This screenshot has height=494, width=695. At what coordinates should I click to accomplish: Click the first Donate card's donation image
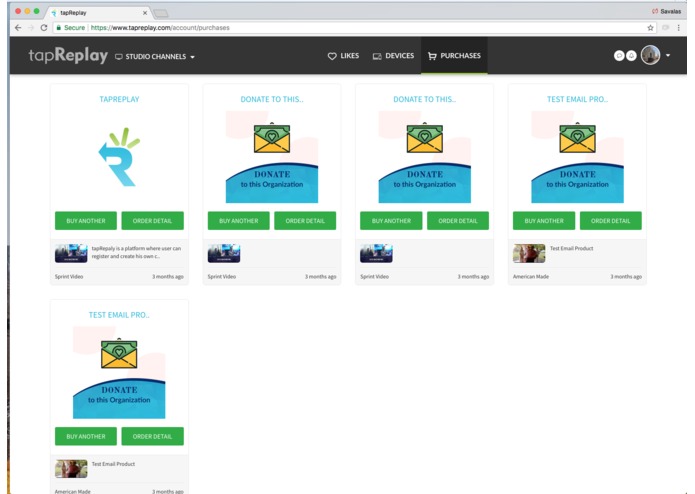coord(272,156)
